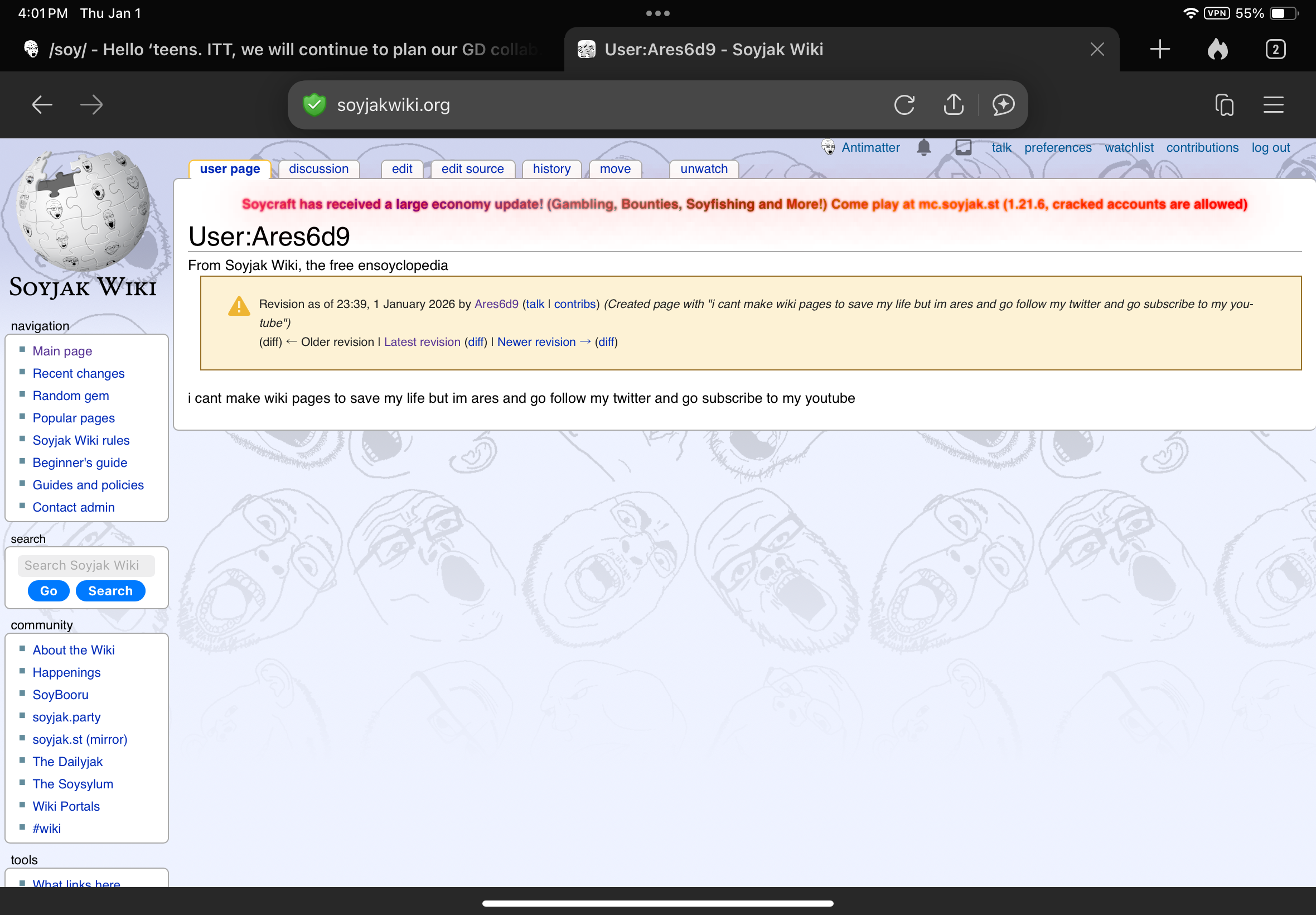
Task: Open the browser hamburger menu
Action: point(1273,105)
